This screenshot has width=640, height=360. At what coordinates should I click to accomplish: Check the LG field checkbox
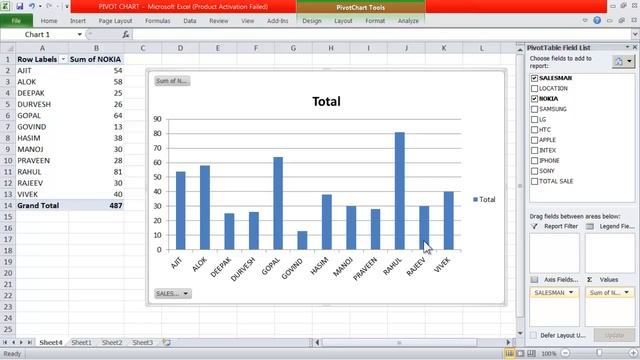coord(534,119)
